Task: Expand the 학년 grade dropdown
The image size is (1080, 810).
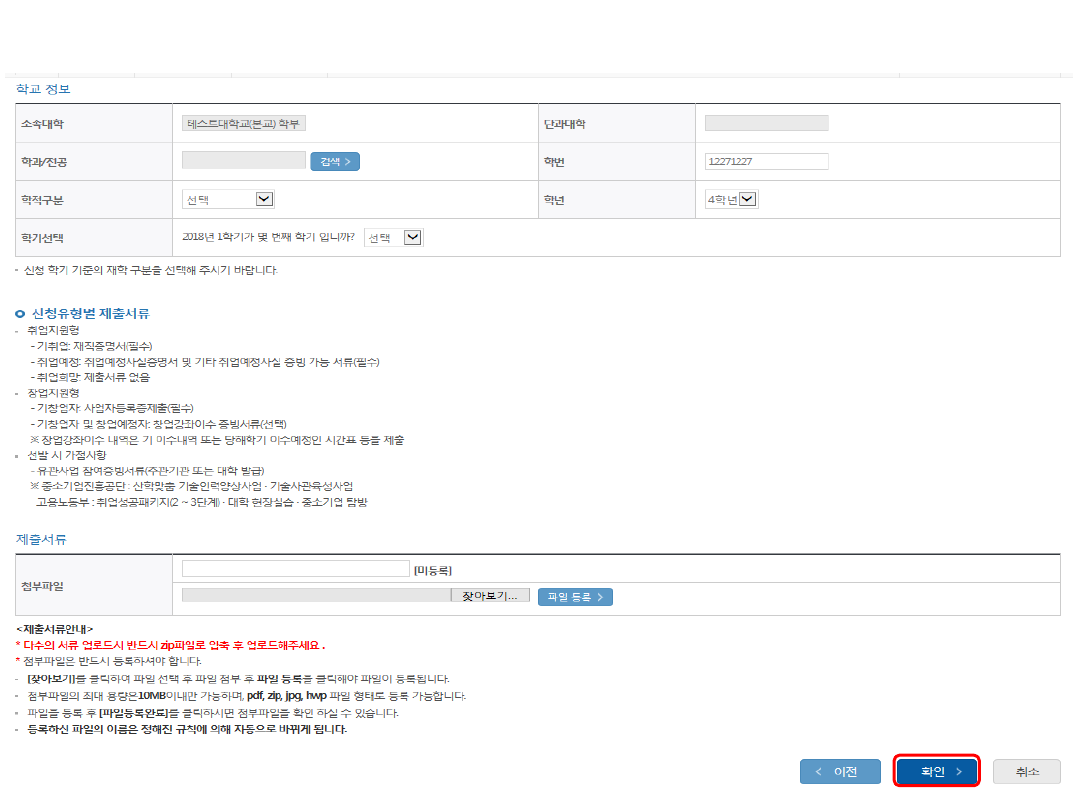Action: 731,200
